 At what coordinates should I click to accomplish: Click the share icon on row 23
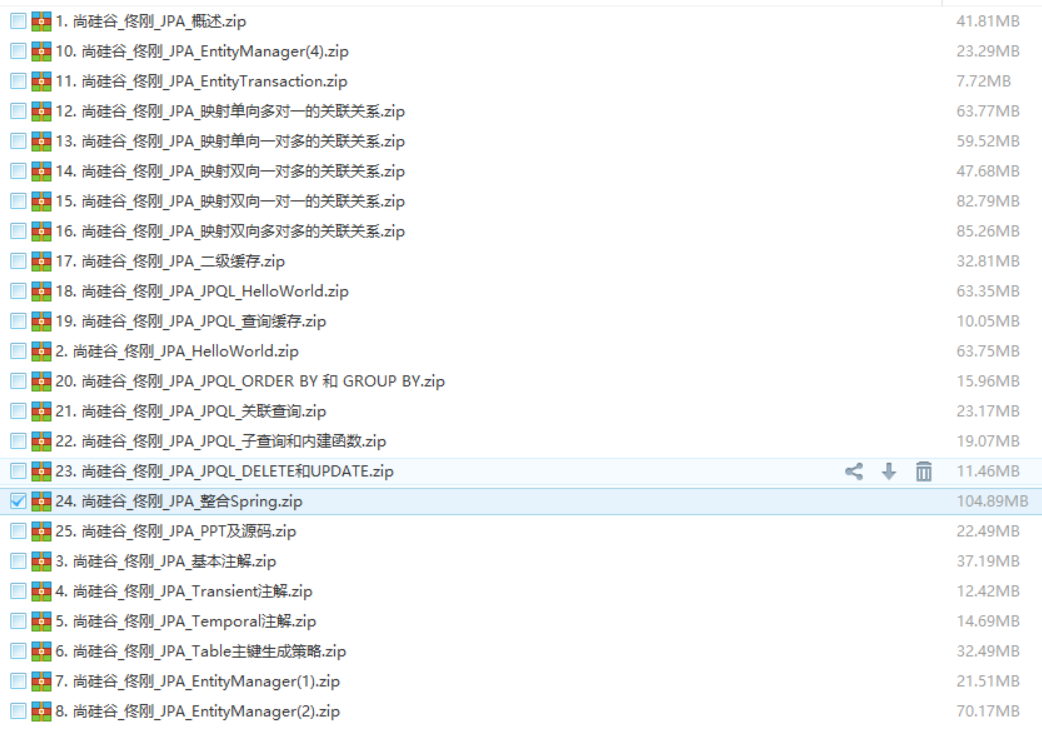854,472
